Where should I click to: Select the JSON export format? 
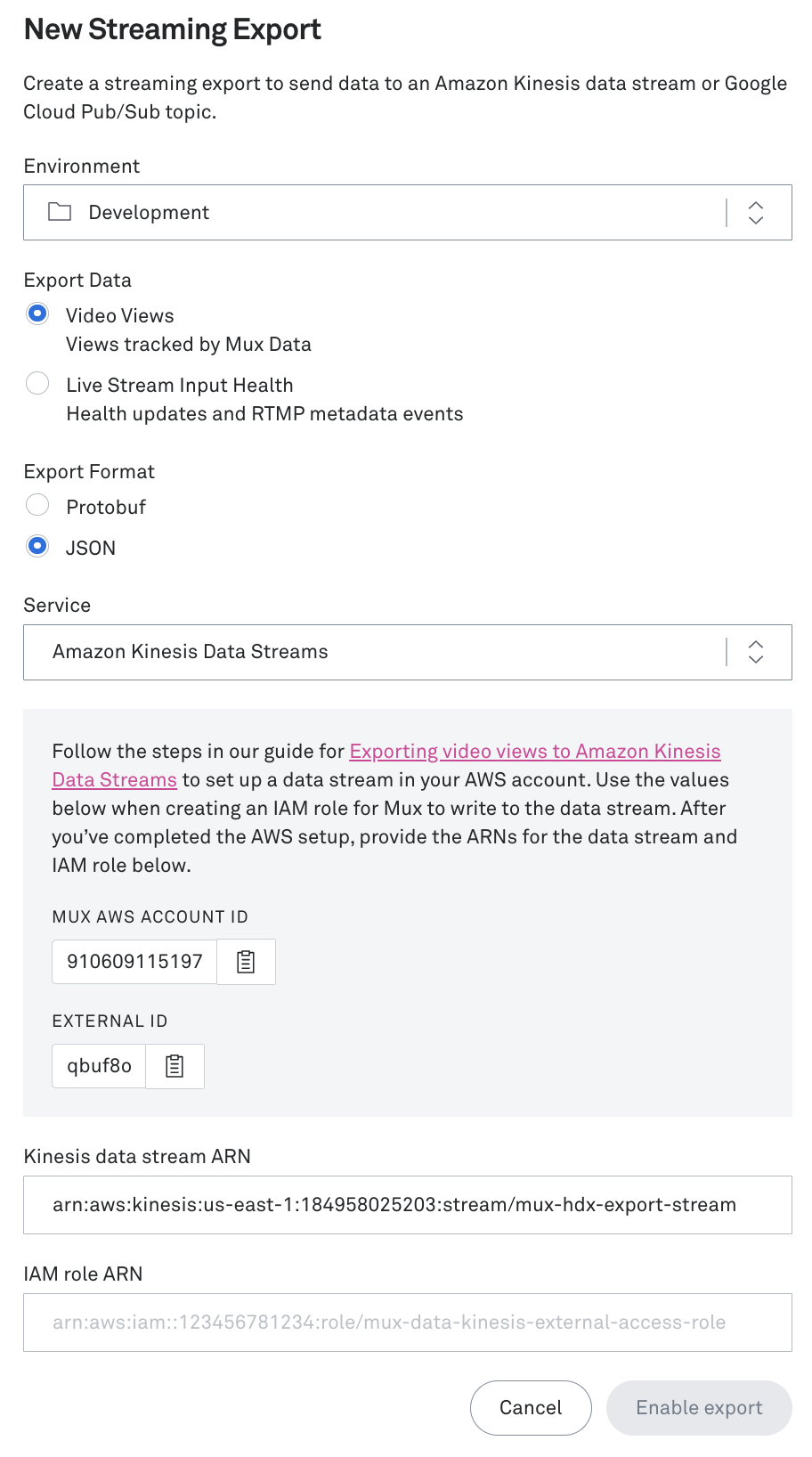(x=37, y=546)
